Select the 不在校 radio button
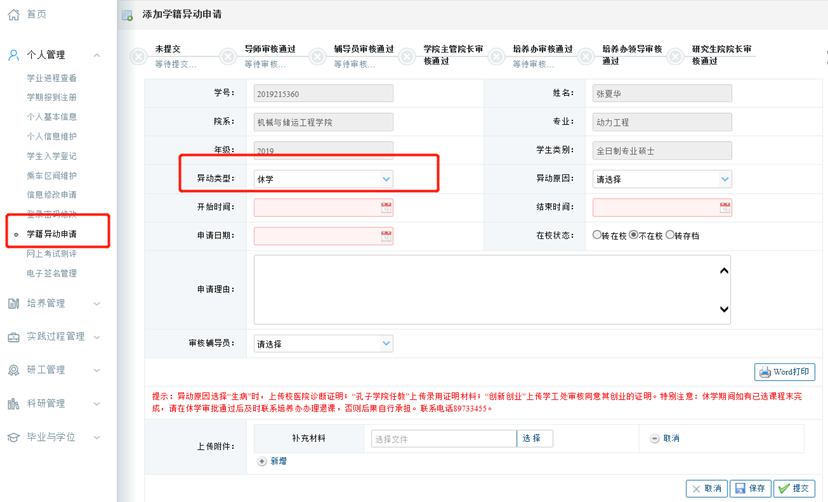 634,235
